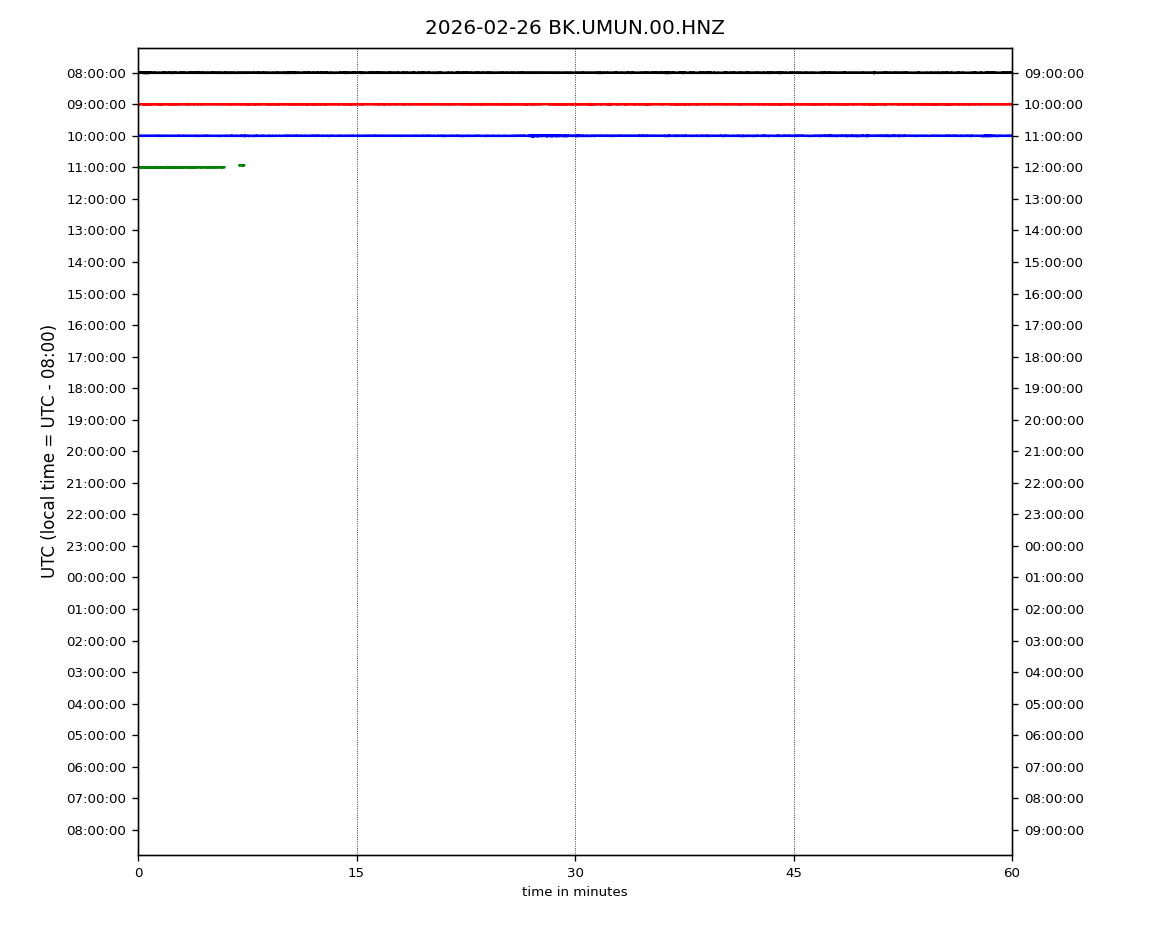1150x950 pixels.
Task: Click the x-axis tick label 45
Action: 794,873
